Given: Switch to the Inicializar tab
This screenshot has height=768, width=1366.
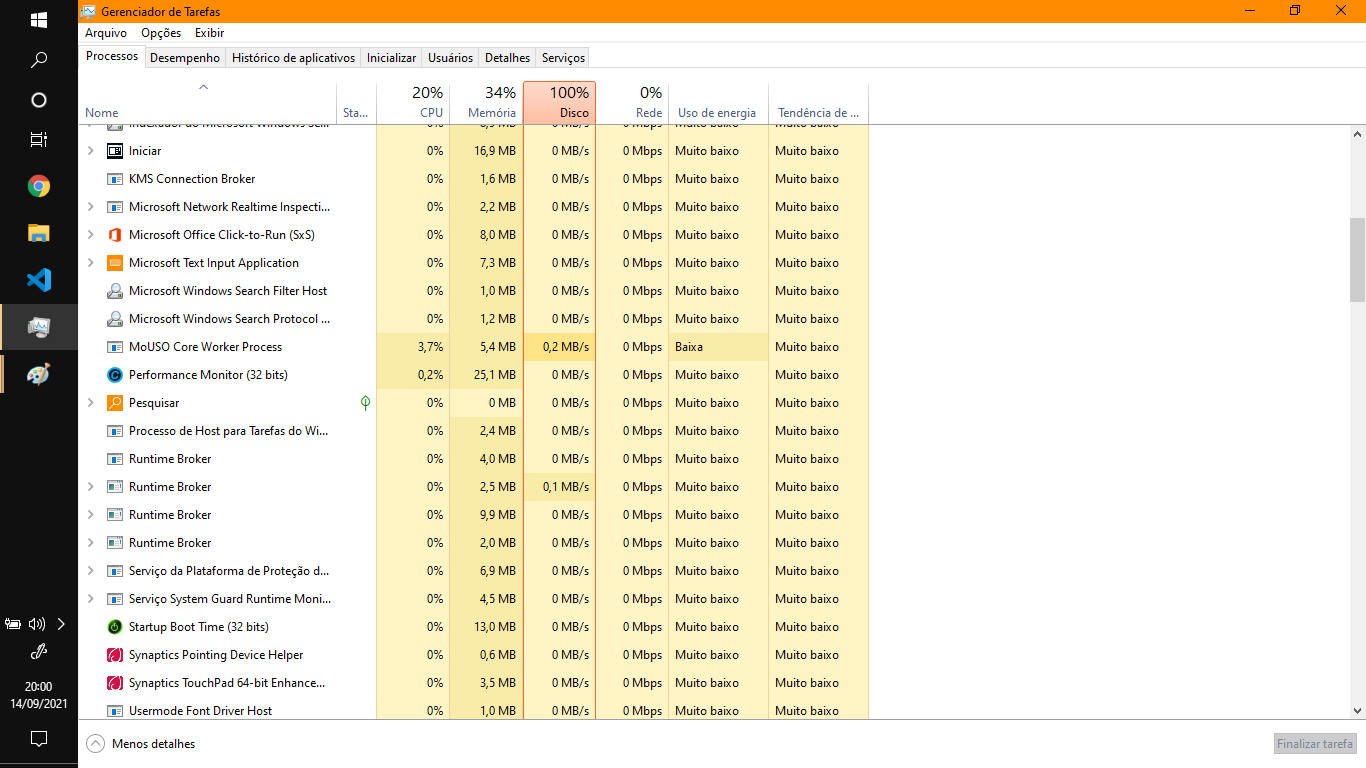Looking at the screenshot, I should 391,58.
